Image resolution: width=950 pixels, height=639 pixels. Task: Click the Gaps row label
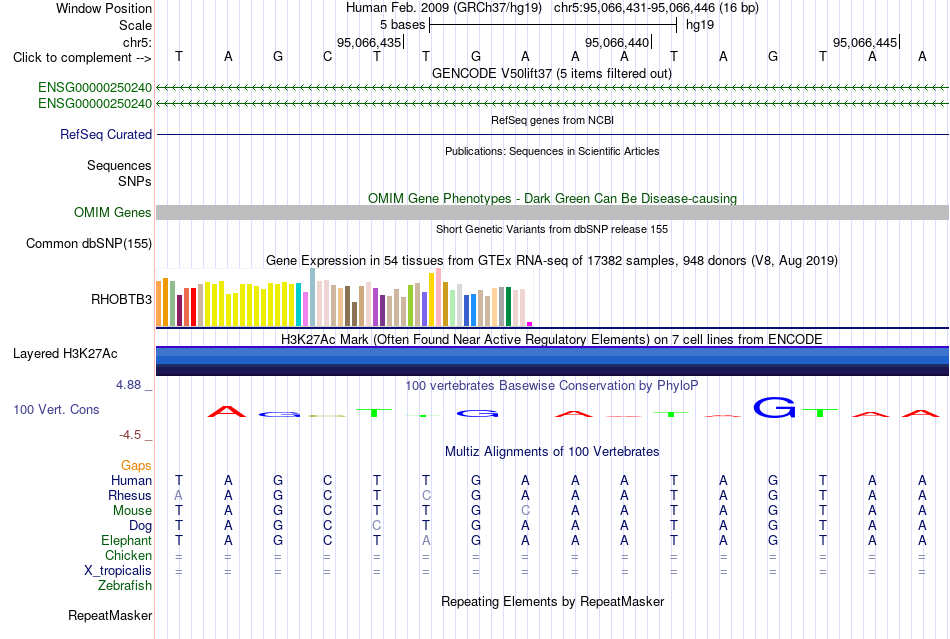point(136,465)
